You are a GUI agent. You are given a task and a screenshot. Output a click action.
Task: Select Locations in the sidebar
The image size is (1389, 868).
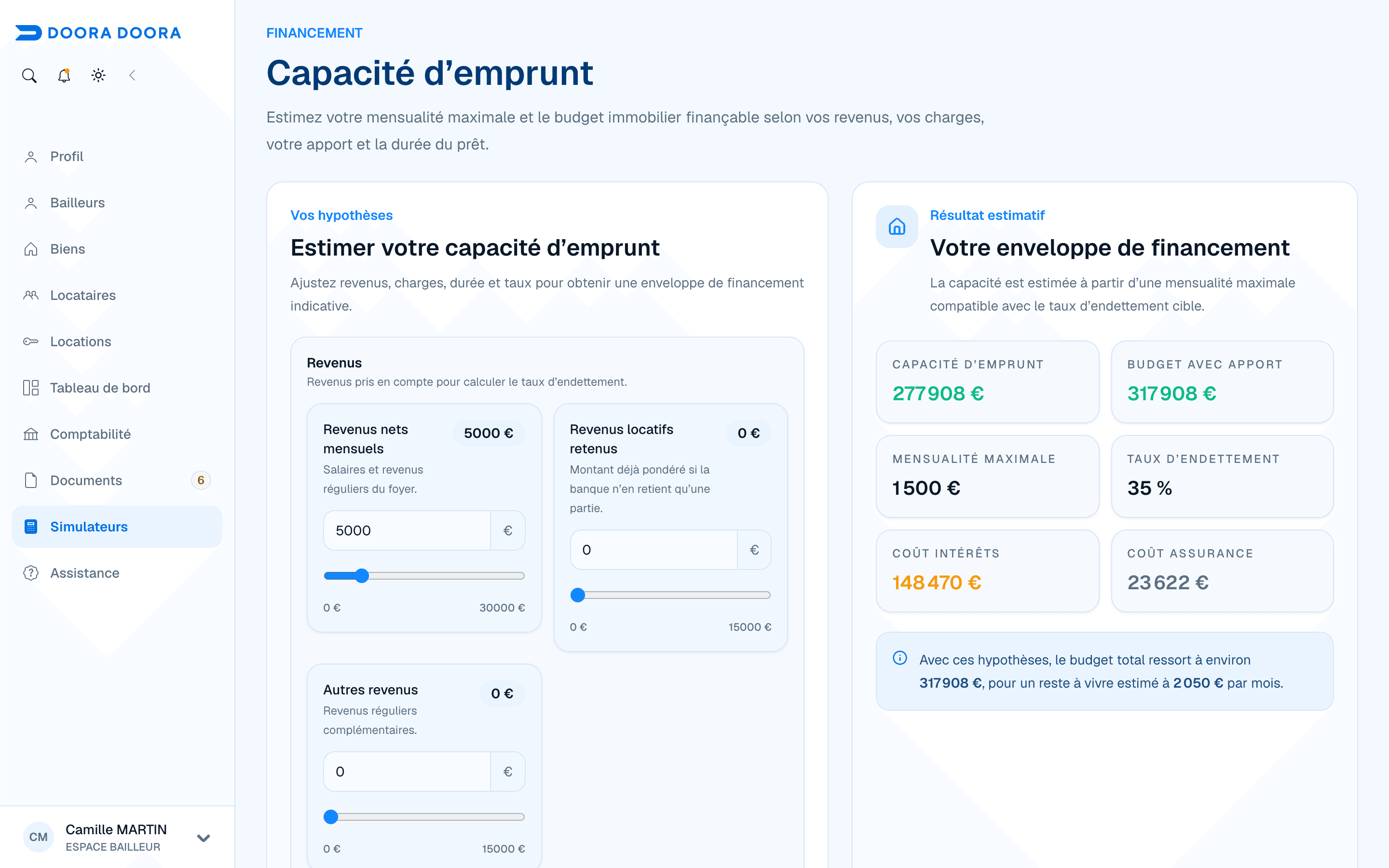[x=117, y=341]
